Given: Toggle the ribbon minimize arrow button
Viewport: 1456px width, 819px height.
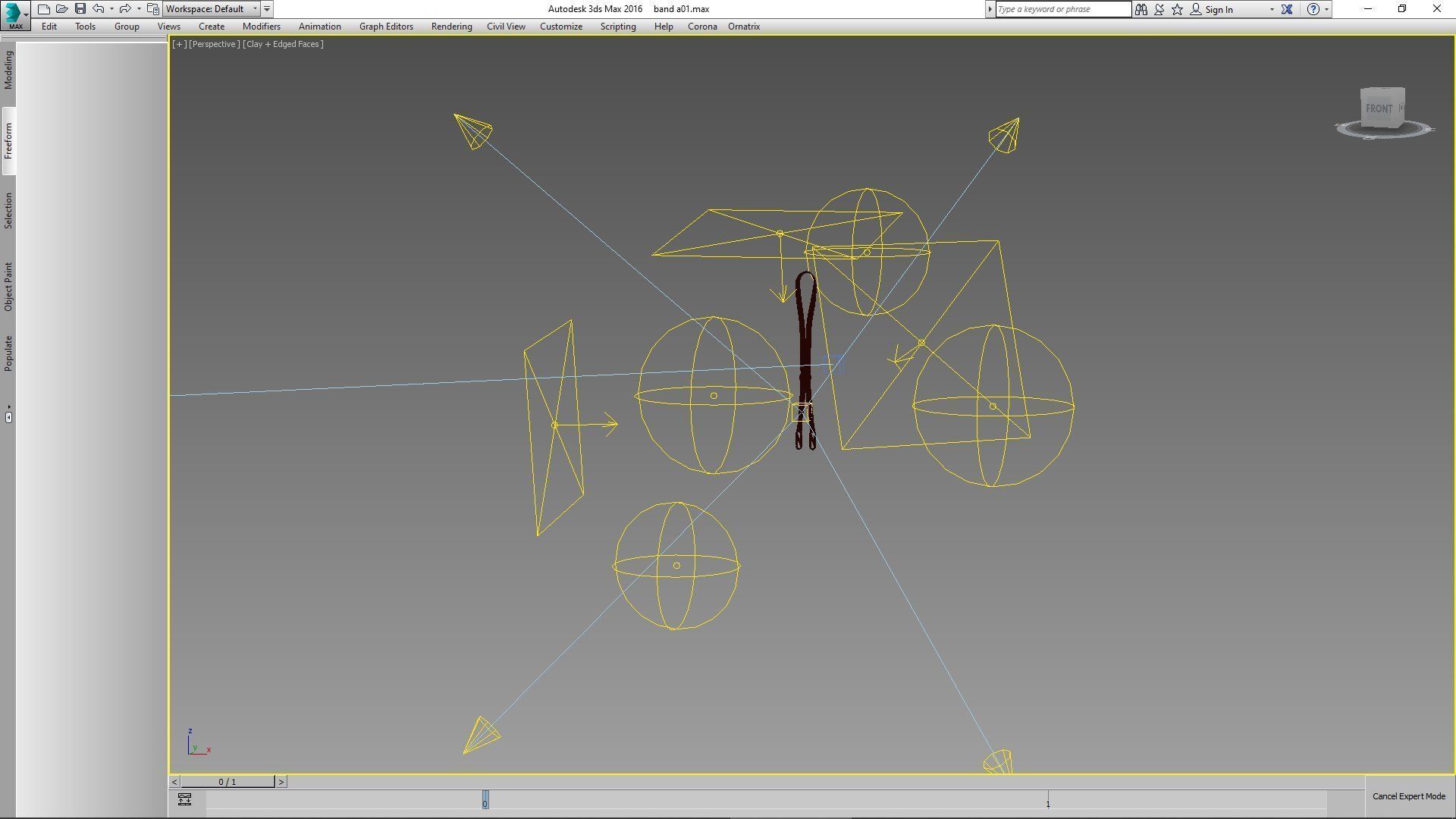Looking at the screenshot, I should (8, 416).
